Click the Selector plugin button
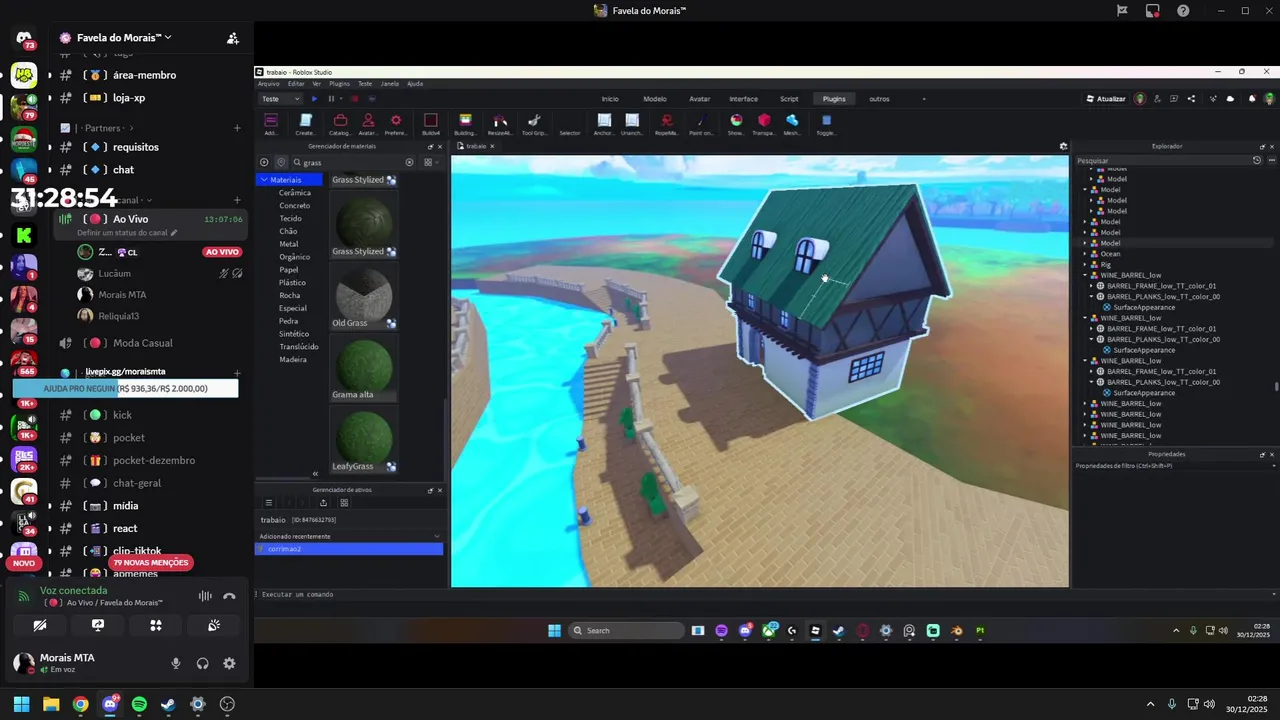The height and width of the screenshot is (720, 1280). point(569,124)
